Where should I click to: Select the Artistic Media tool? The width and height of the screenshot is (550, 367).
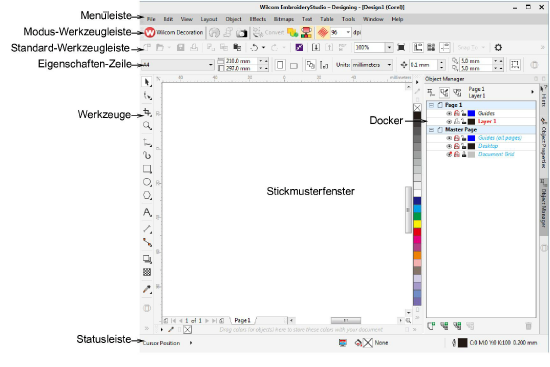pos(147,155)
